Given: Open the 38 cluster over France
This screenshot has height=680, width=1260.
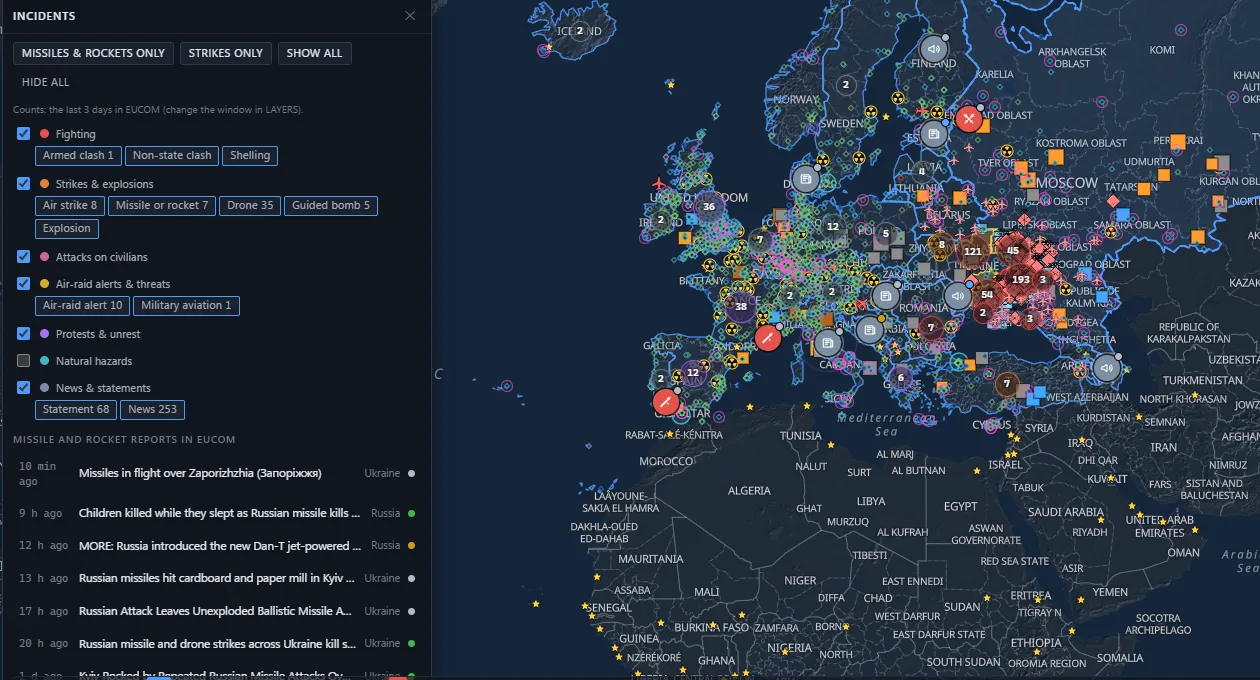Looking at the screenshot, I should [x=740, y=308].
